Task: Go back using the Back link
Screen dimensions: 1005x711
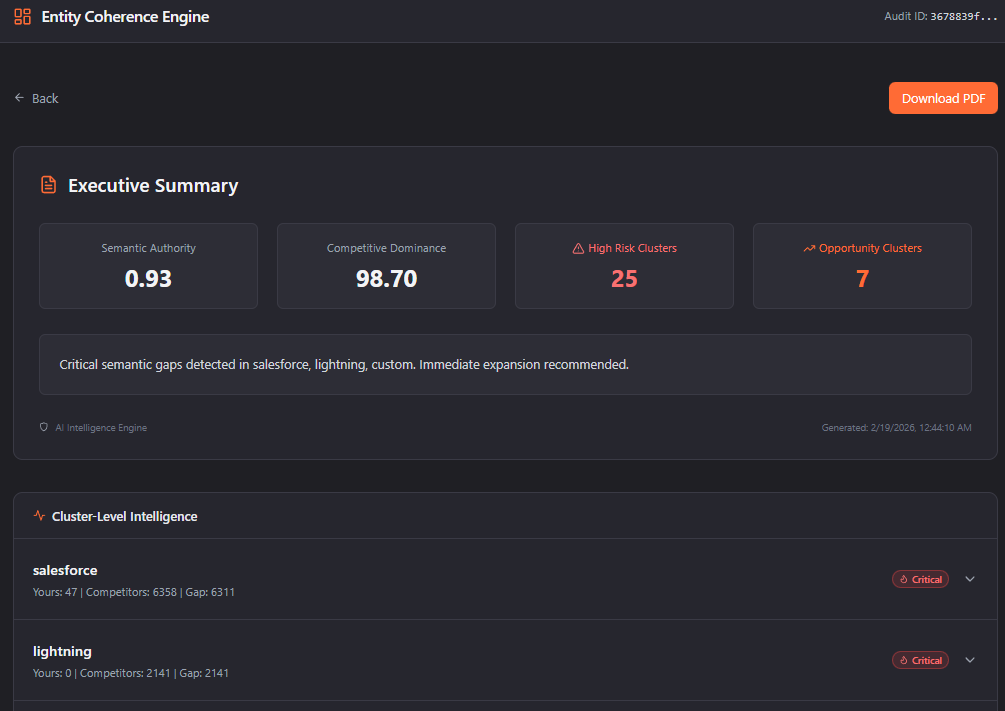Action: 45,98
